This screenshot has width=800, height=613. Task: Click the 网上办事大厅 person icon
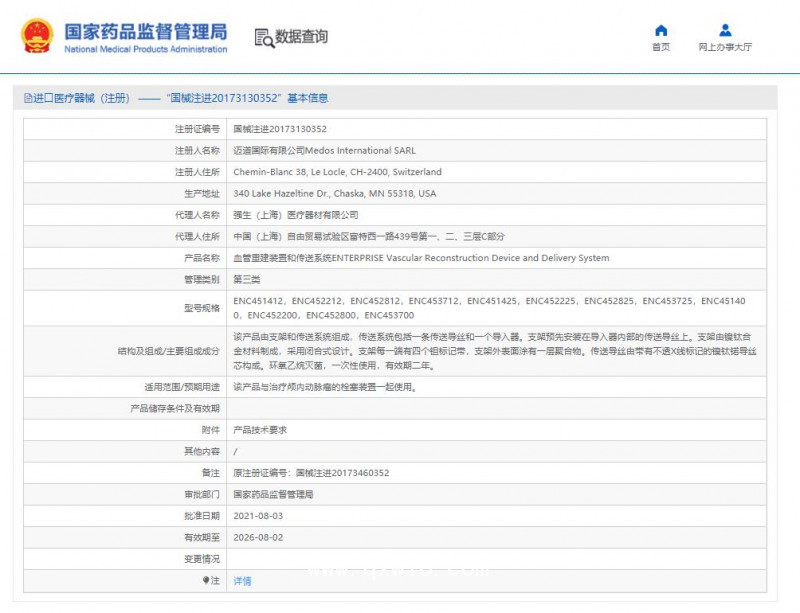pos(724,28)
